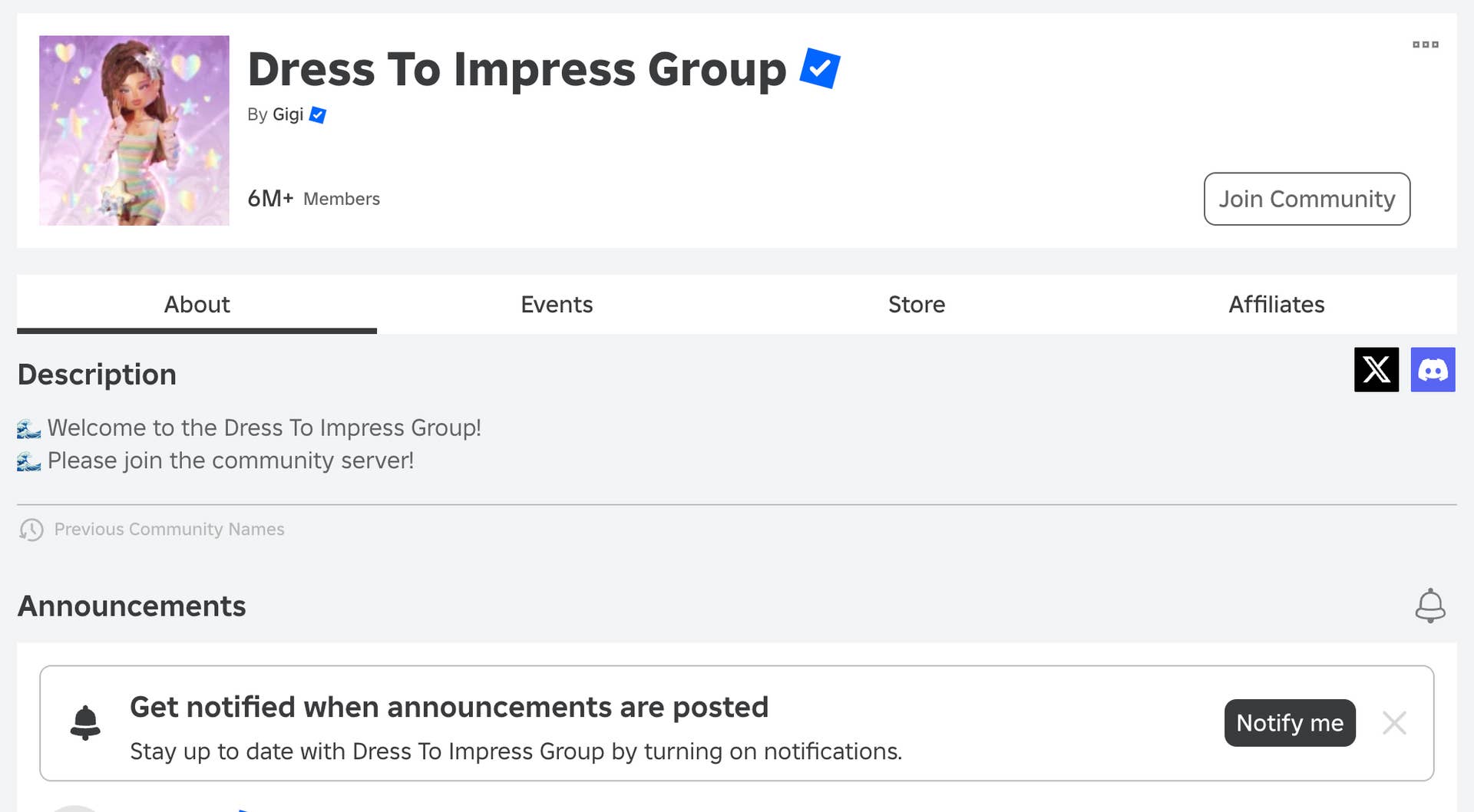Click the Dress To Impress Group title
Viewport: 1474px width, 812px height.
pyautogui.click(x=517, y=69)
